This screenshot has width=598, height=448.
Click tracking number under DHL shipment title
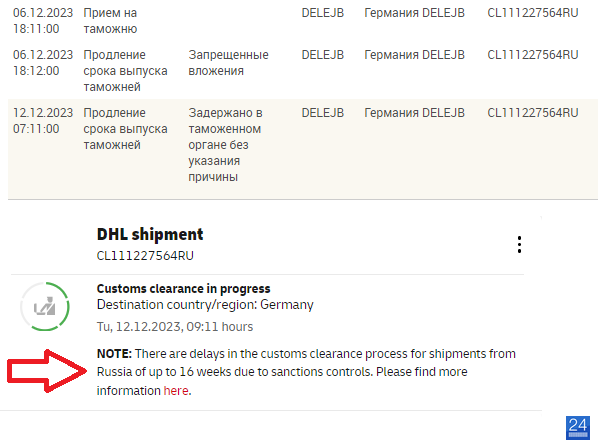pos(145,255)
